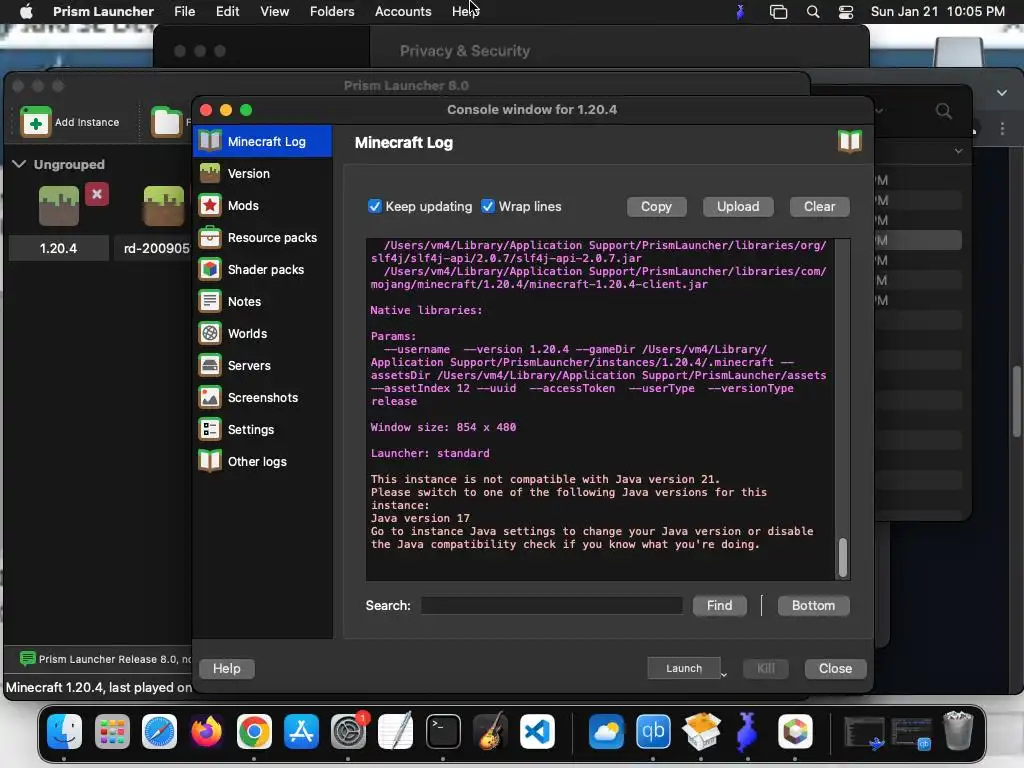Open the Edit menu
This screenshot has height=768, width=1024.
[227, 11]
